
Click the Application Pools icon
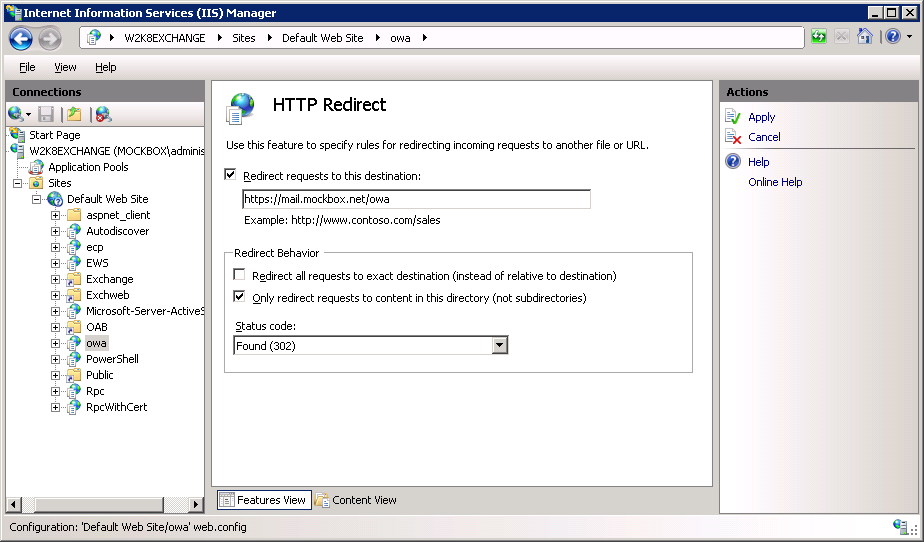pos(37,167)
